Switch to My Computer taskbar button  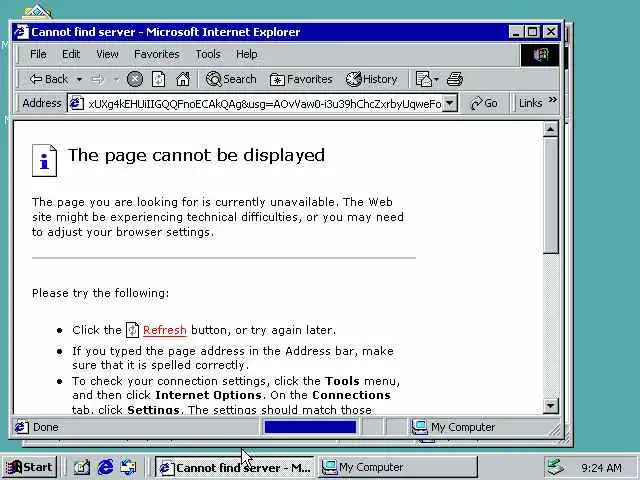(x=398, y=467)
